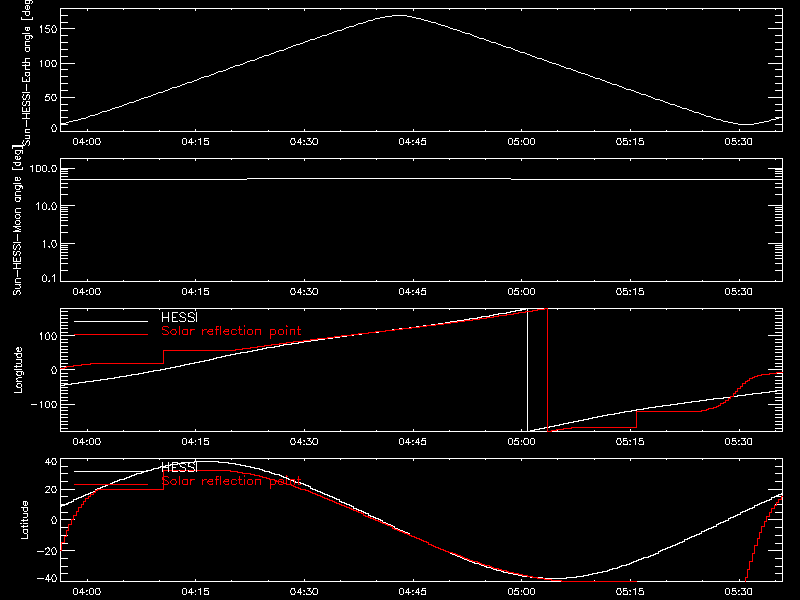The width and height of the screenshot is (800, 600).
Task: Click the -40 tick on Latitude axis
Action: click(47, 579)
